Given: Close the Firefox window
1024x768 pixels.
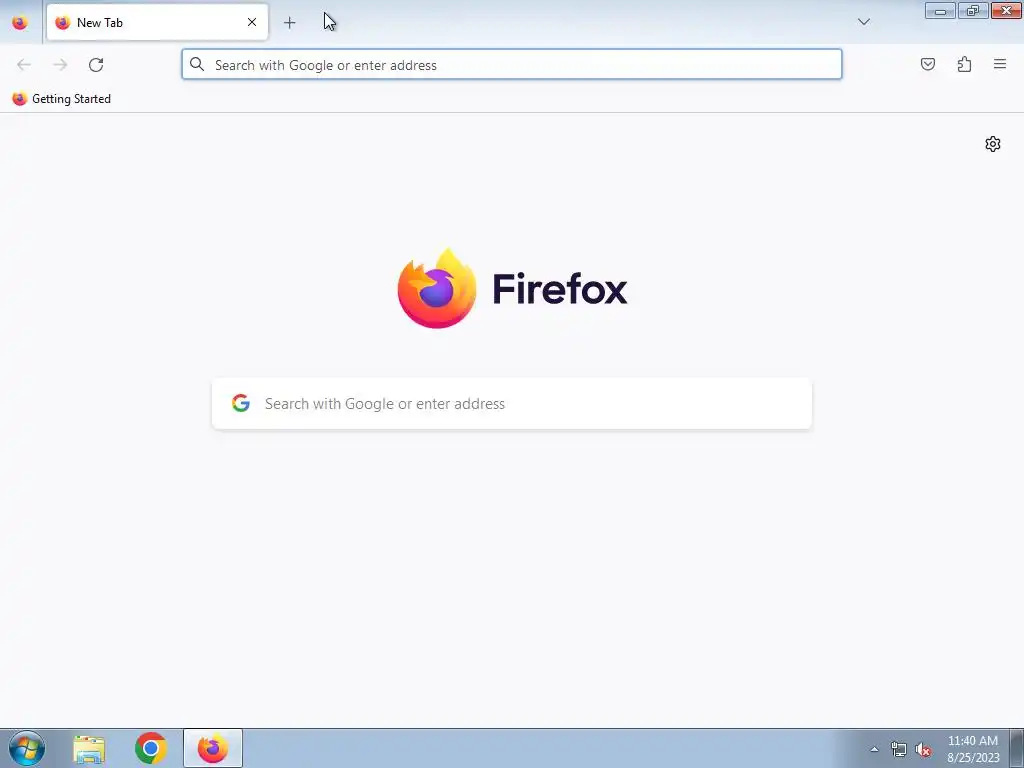Looking at the screenshot, I should tap(1006, 10).
